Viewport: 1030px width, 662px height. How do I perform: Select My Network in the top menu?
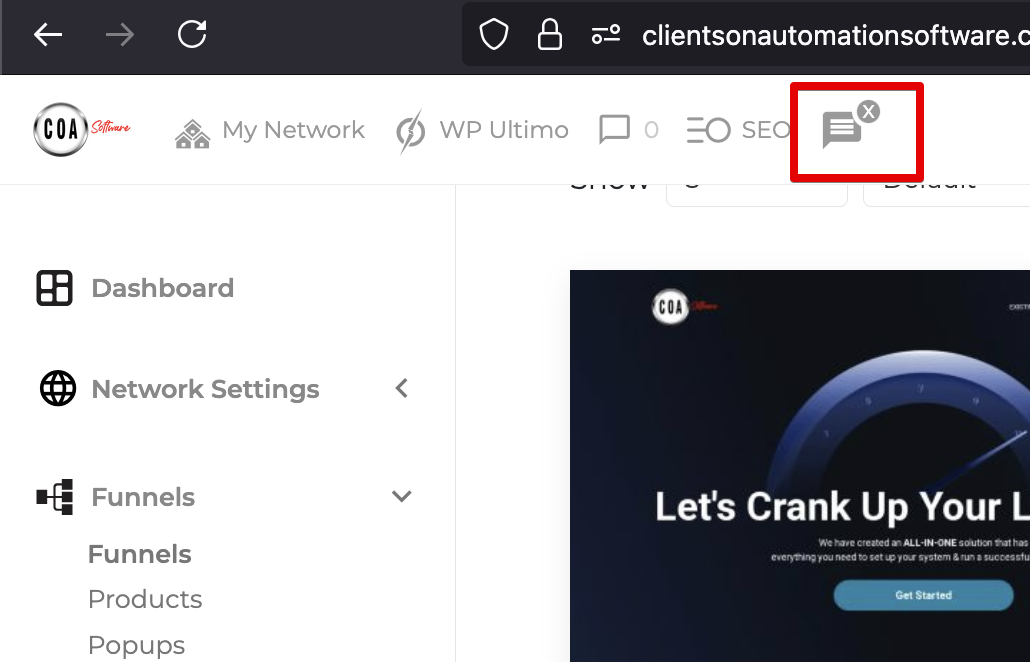point(291,129)
